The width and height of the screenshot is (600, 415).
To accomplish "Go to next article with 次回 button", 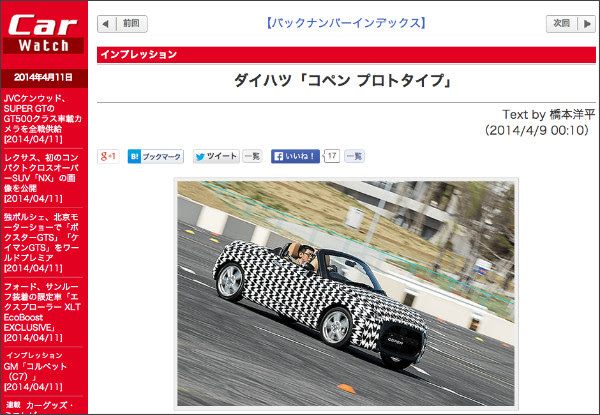I will (571, 24).
